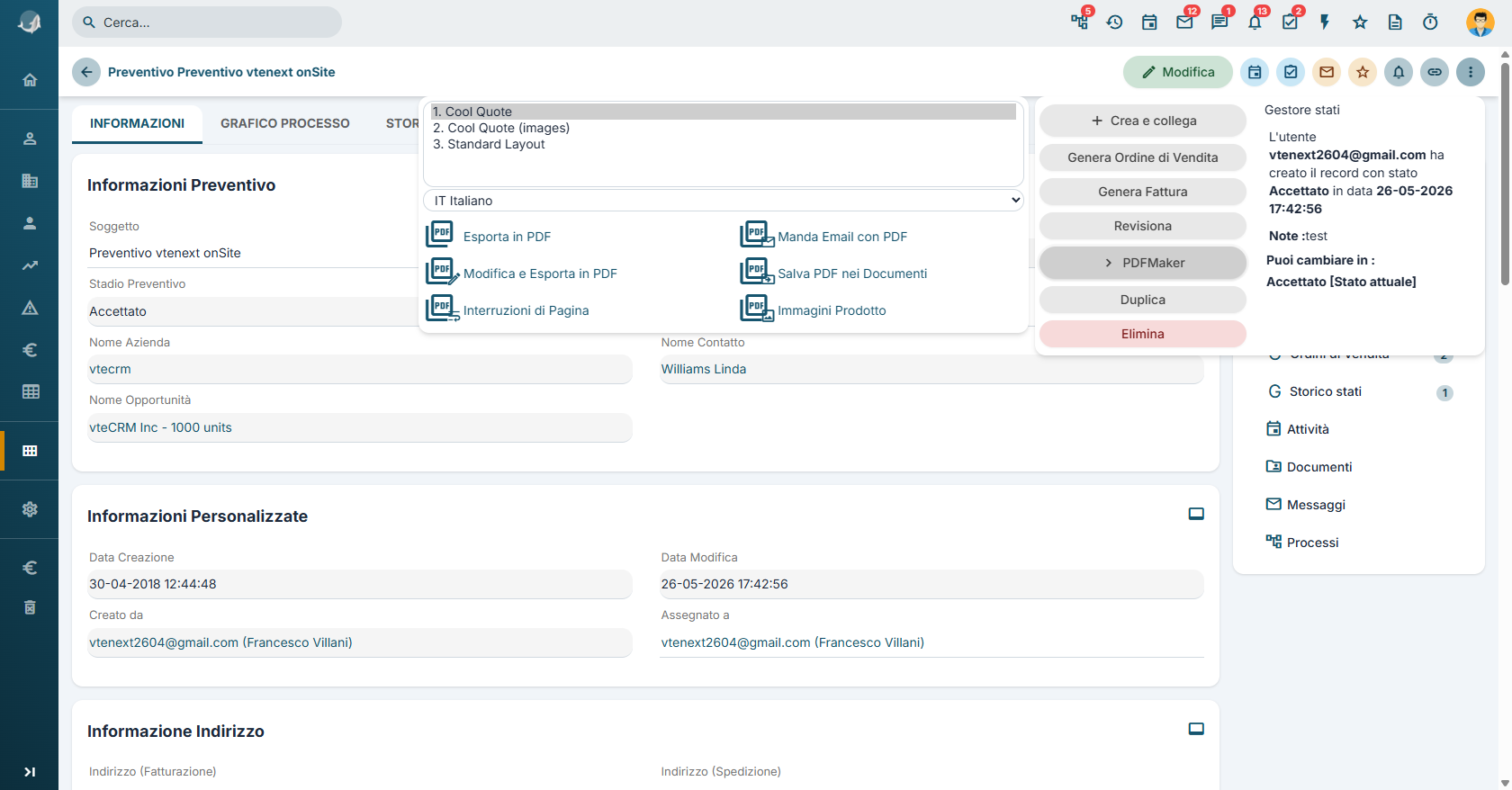Click the Duplica button
Screen dimensions: 1512x790
click(x=1143, y=300)
